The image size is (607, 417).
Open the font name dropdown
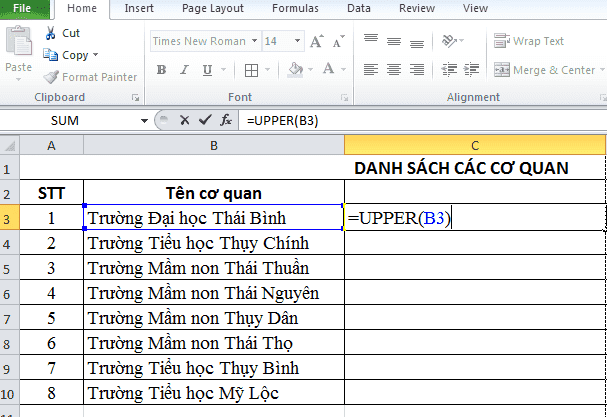pyautogui.click(x=254, y=42)
